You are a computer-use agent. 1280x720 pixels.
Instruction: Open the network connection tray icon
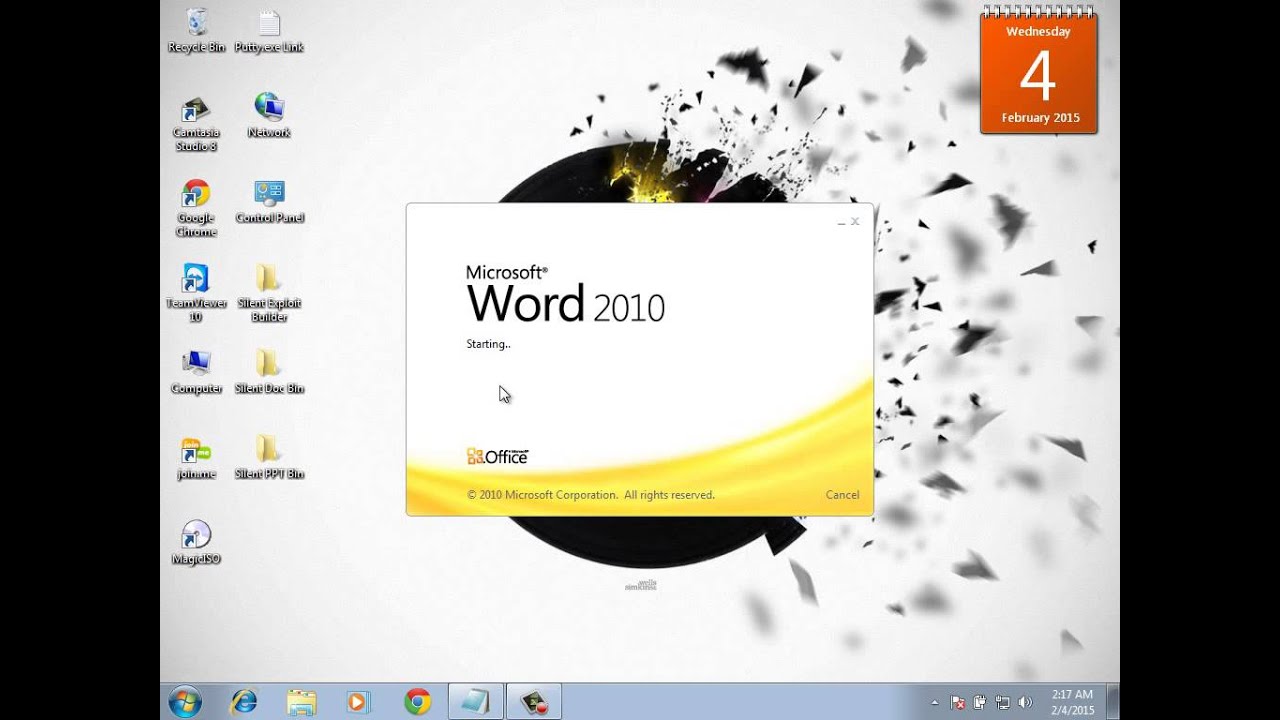click(1002, 703)
